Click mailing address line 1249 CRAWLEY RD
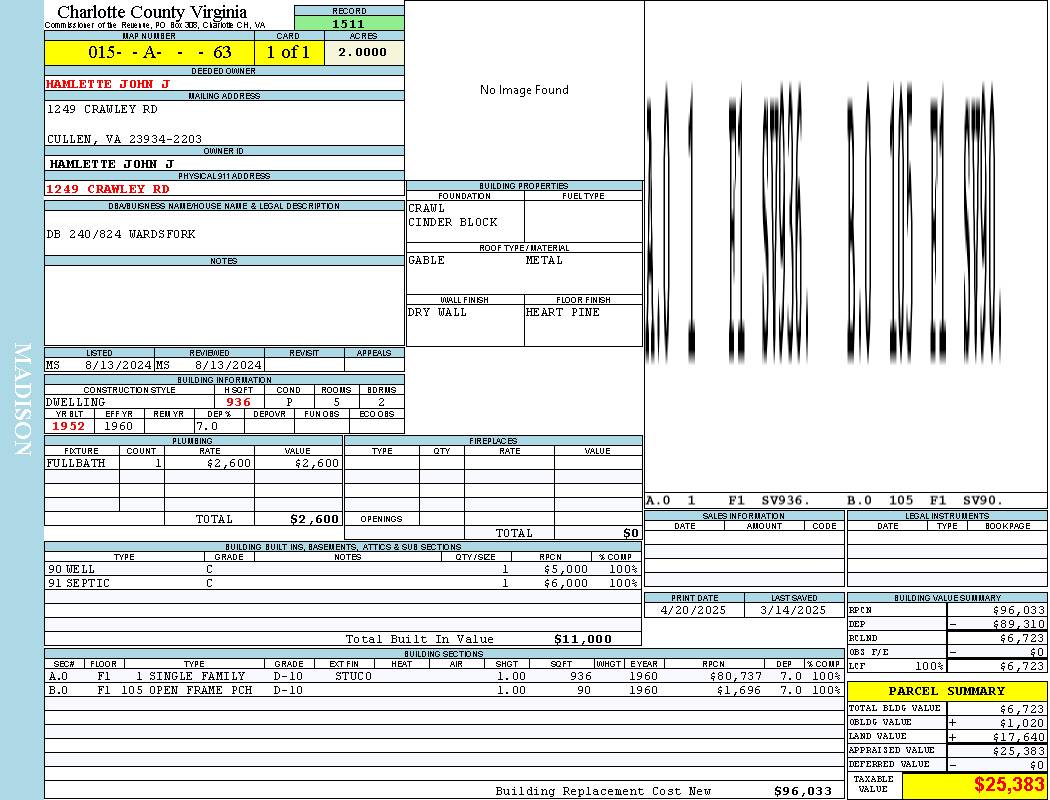This screenshot has height=800, width=1050. click(x=102, y=109)
